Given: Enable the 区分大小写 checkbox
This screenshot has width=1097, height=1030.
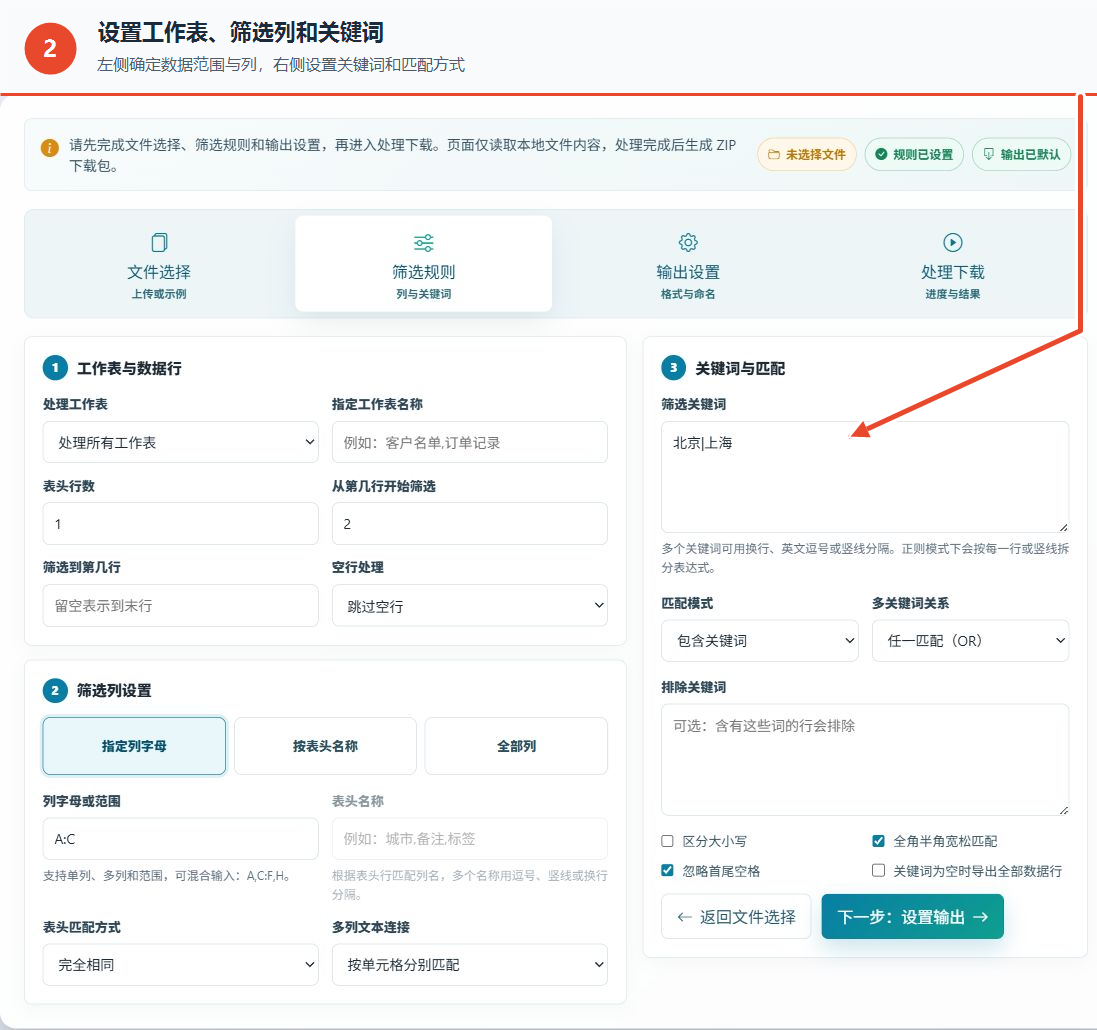Looking at the screenshot, I should (667, 841).
